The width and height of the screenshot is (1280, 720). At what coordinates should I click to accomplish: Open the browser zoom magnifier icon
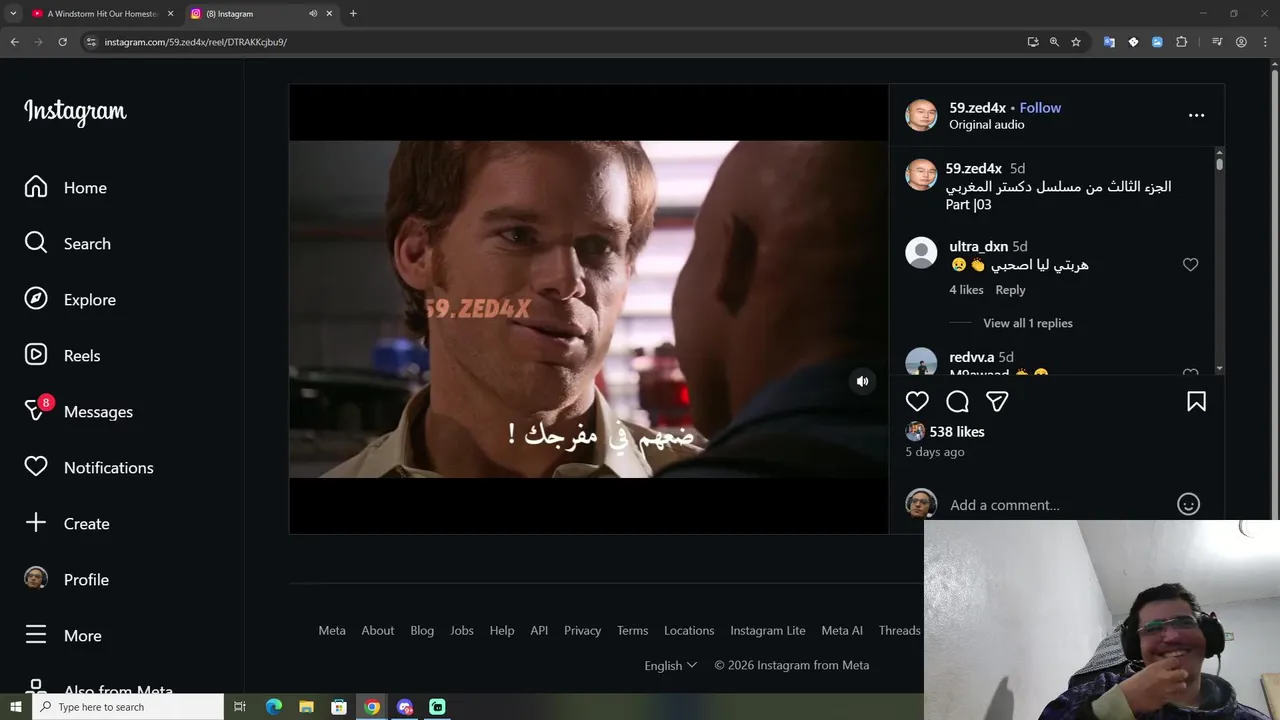click(x=1054, y=42)
